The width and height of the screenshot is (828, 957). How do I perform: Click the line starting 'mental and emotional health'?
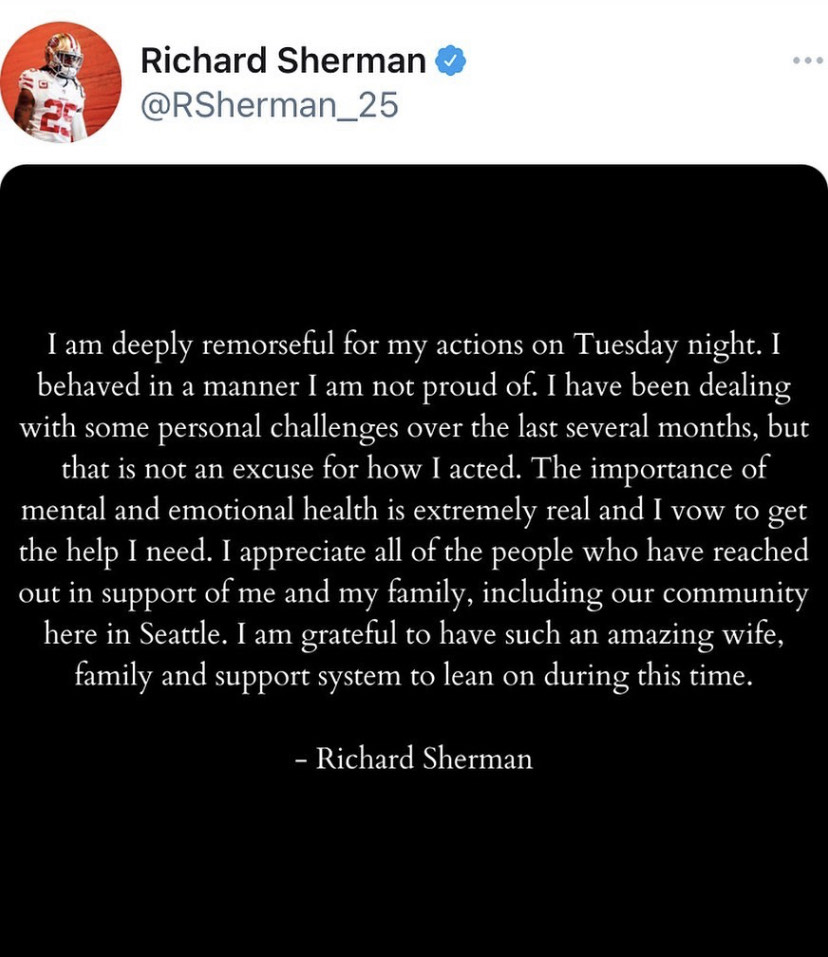[x=413, y=511]
